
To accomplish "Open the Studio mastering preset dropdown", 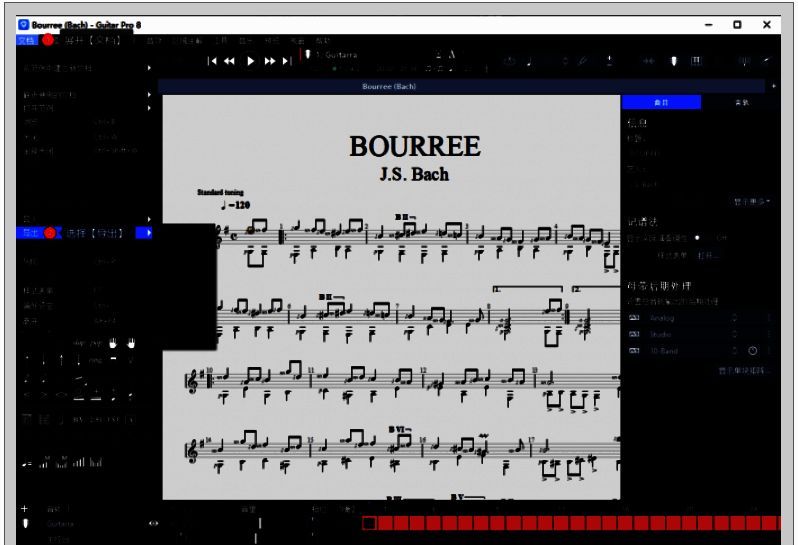I will (735, 335).
